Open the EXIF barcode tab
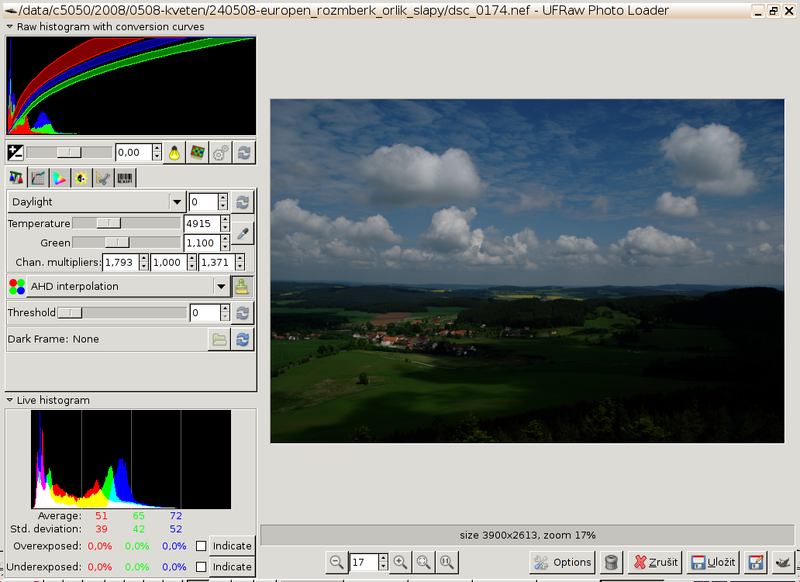800x582 pixels. tap(123, 177)
